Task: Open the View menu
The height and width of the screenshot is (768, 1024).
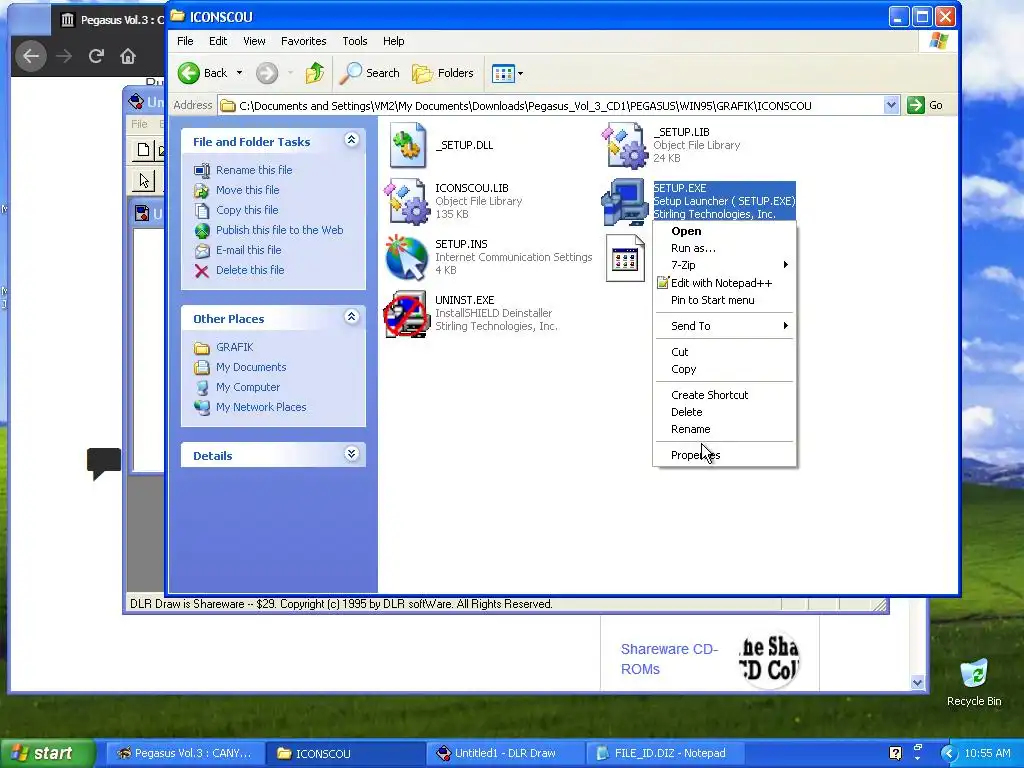Action: (254, 41)
